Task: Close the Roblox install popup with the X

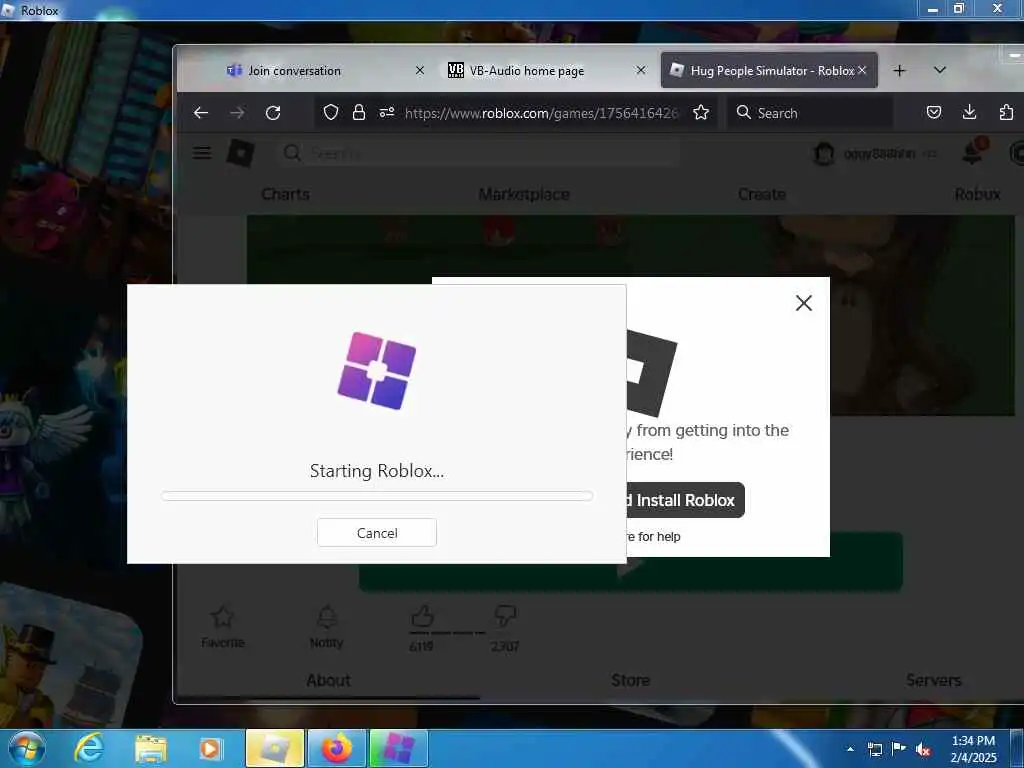Action: point(804,303)
